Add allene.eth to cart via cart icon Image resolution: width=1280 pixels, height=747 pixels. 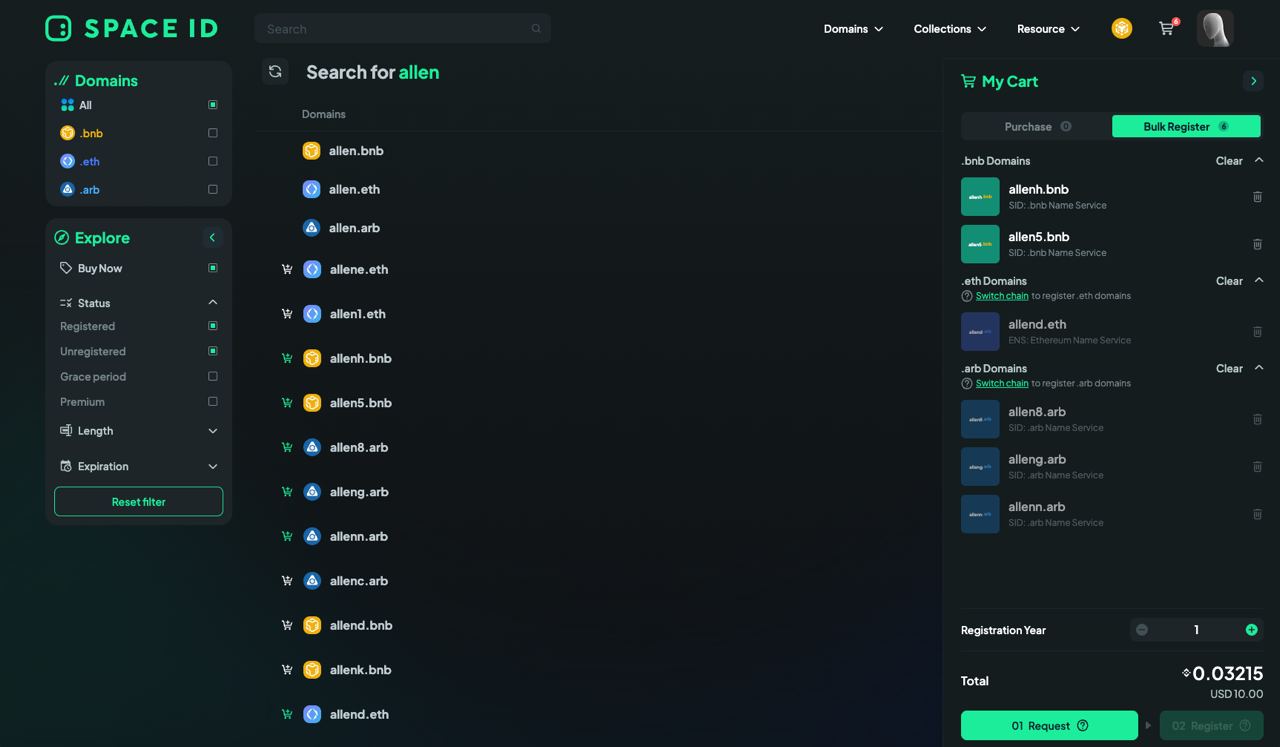tap(287, 269)
